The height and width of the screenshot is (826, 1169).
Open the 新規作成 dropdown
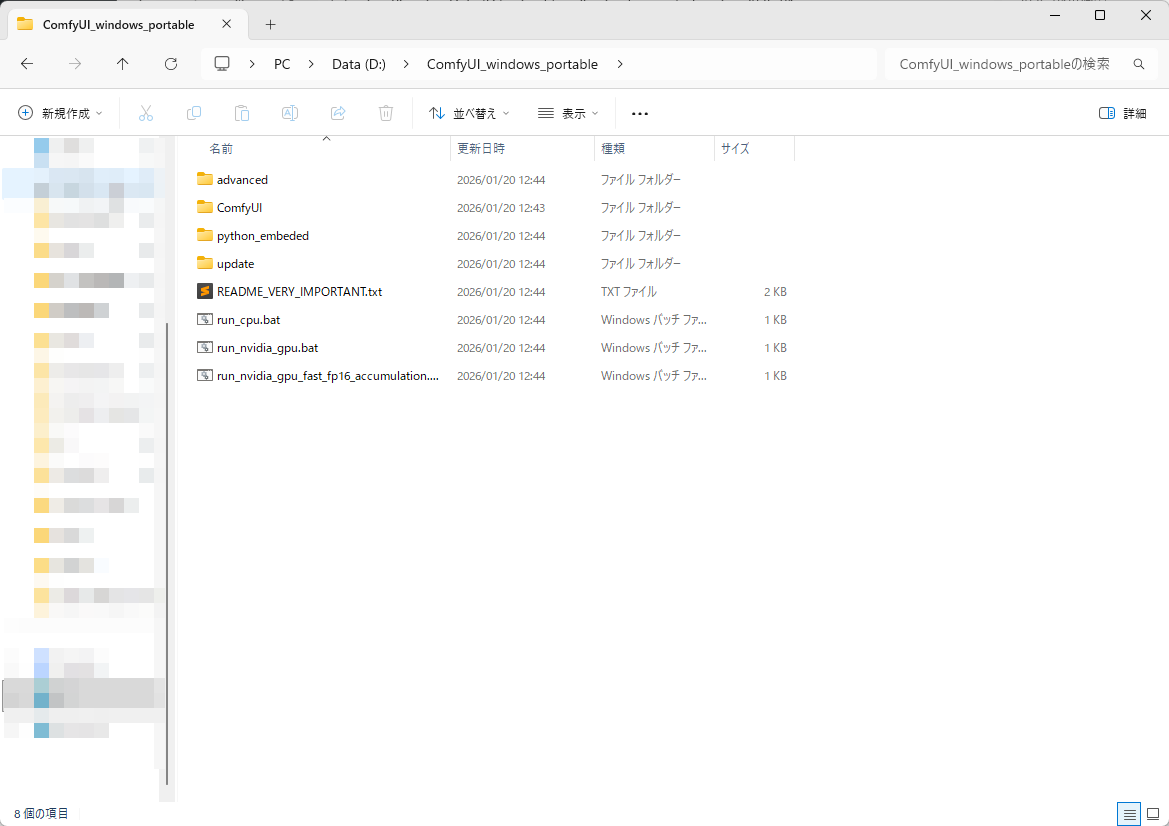[60, 113]
